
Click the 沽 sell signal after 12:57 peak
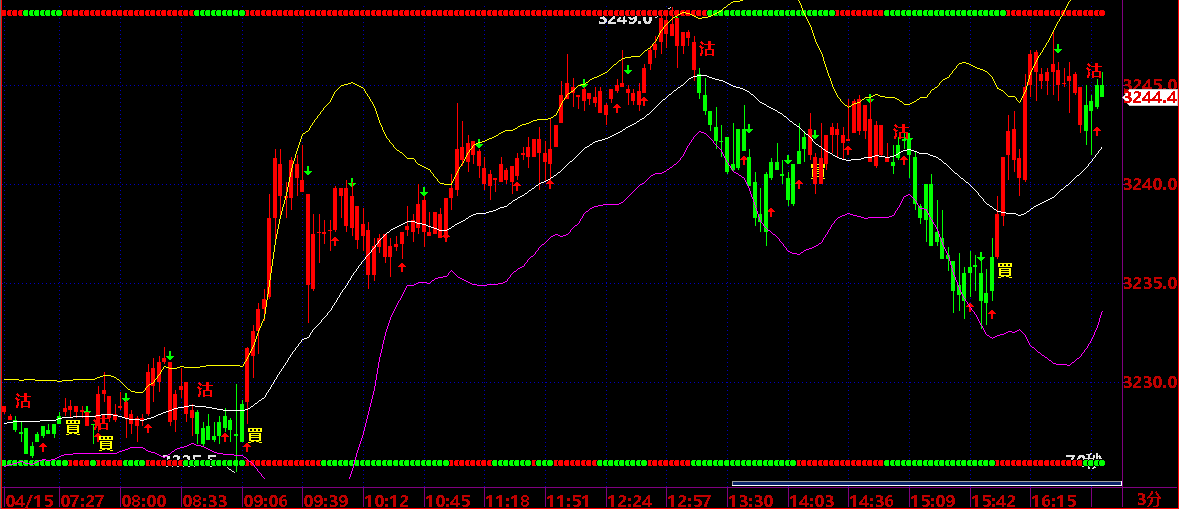pyautogui.click(x=707, y=49)
